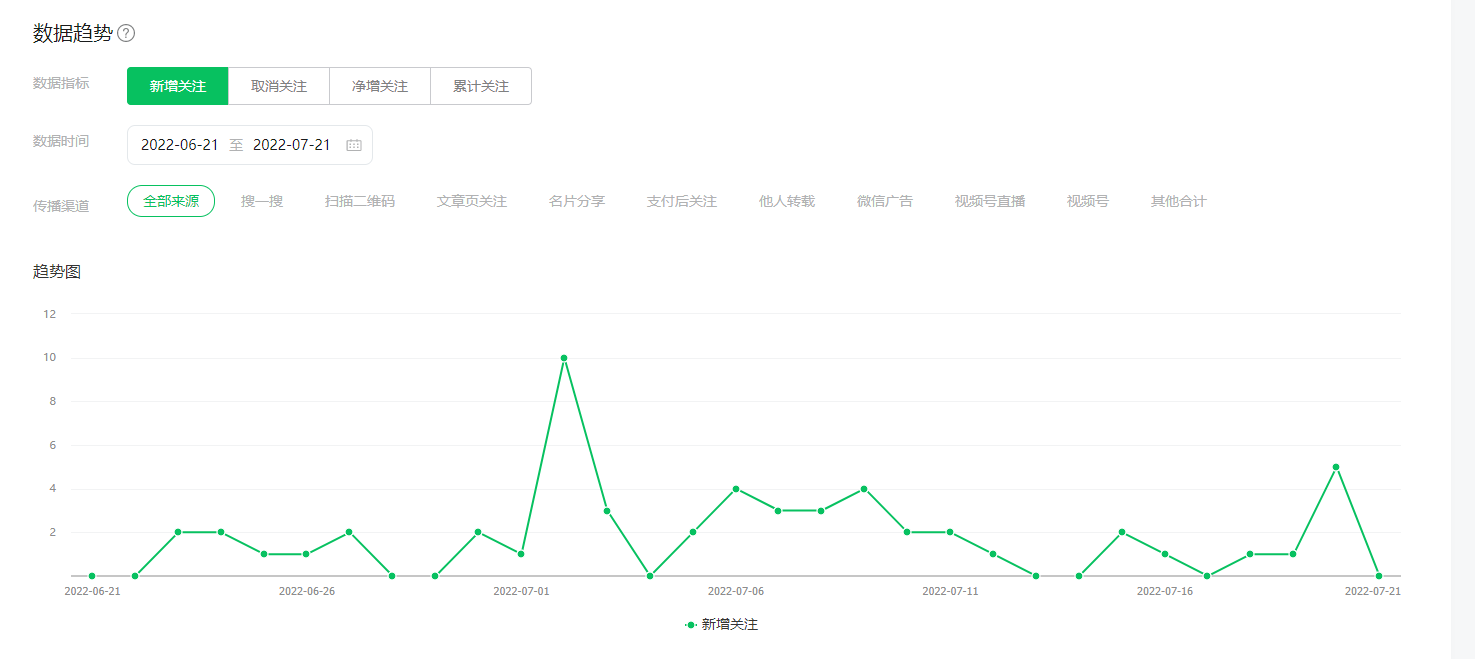This screenshot has width=1475, height=659.
Task: Click the 2022-07-06 axis label
Action: pos(736,591)
